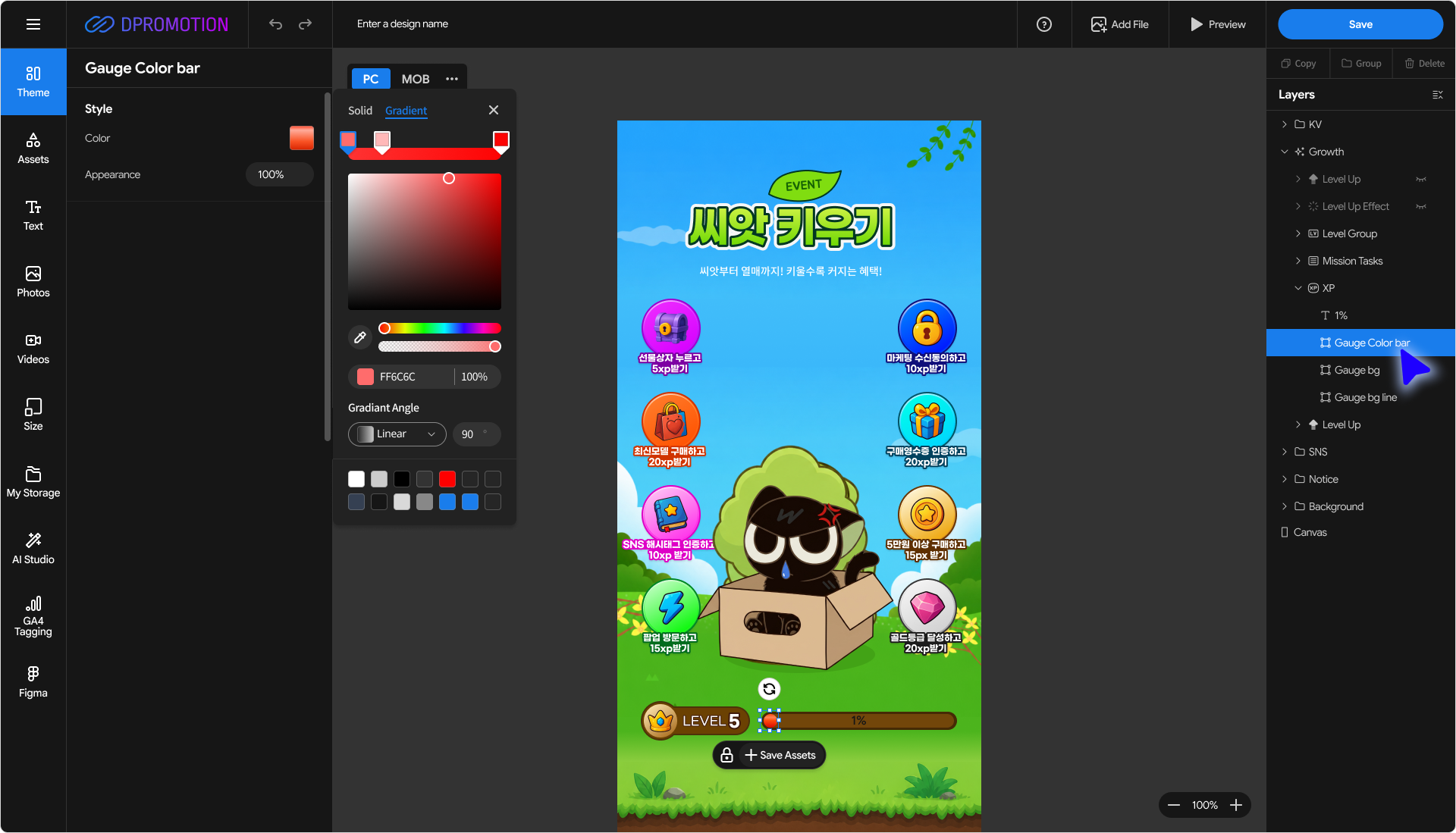1456x833 pixels.
Task: Select the 1% text layer
Action: tap(1360, 315)
